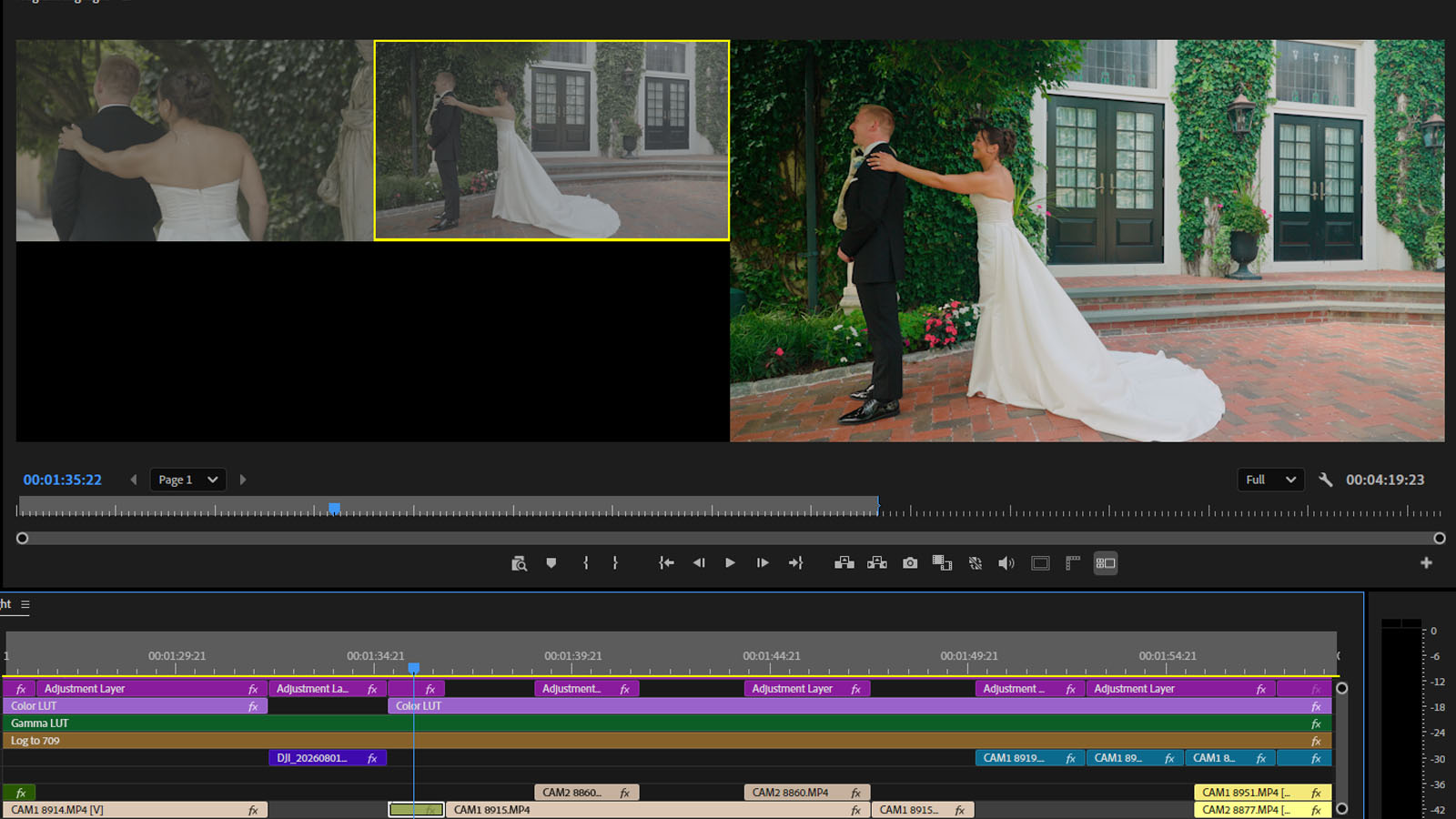Viewport: 1456px width, 819px height.
Task: Click the Extract button
Action: click(877, 563)
